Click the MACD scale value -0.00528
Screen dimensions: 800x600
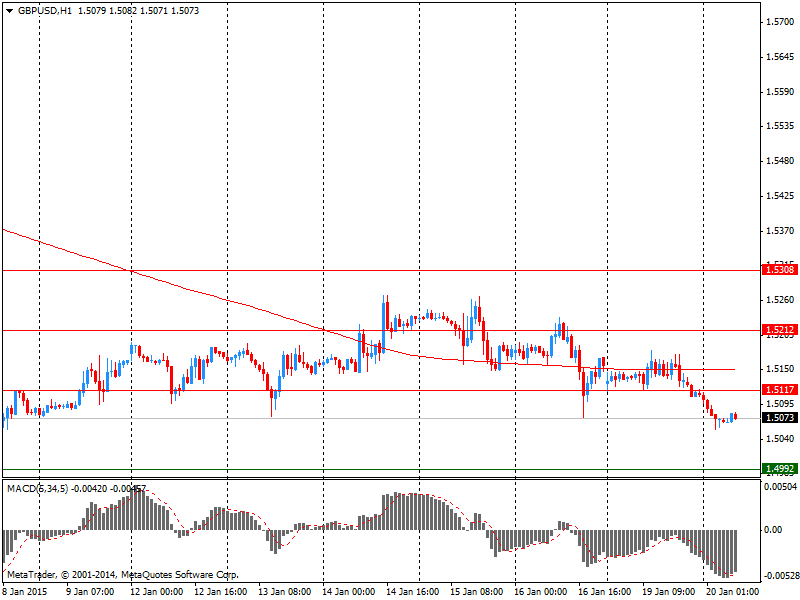(780, 576)
